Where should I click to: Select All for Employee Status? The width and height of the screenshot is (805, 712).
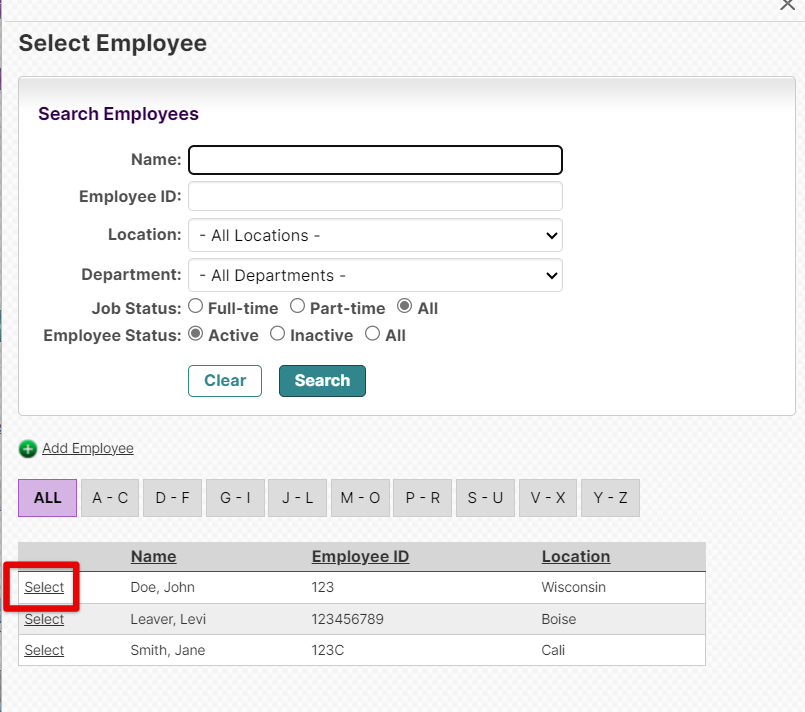(372, 334)
